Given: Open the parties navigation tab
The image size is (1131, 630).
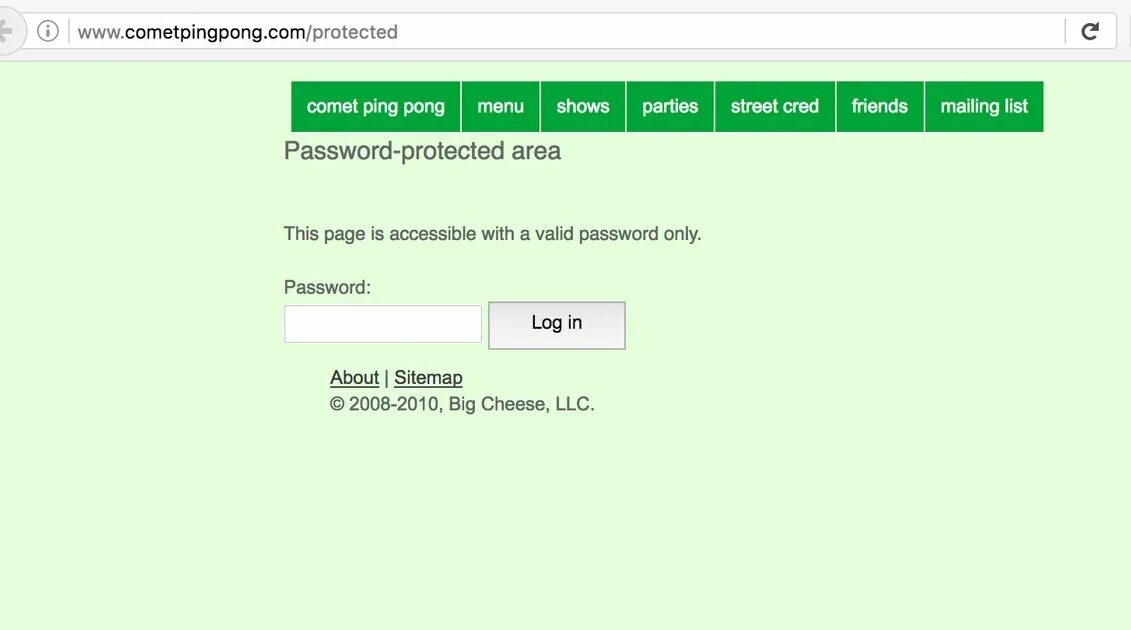Looking at the screenshot, I should coord(670,106).
